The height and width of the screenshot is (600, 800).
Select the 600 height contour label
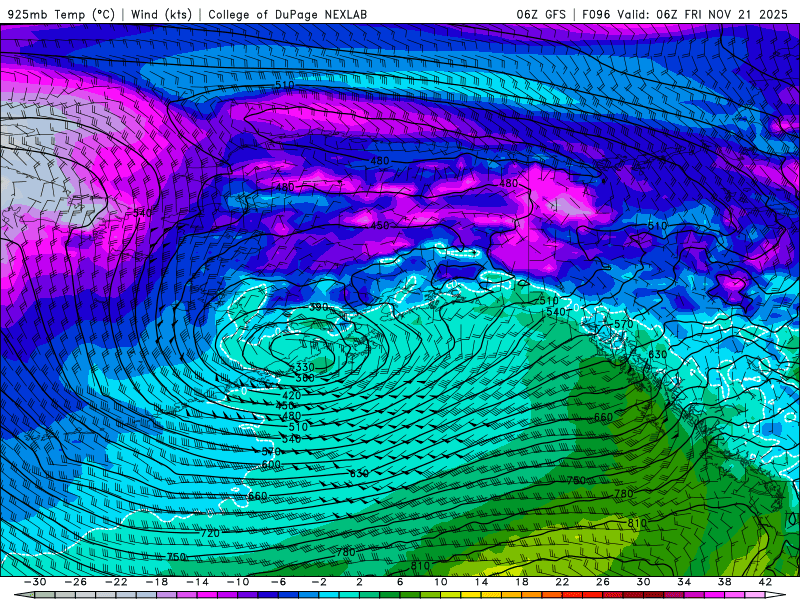pyautogui.click(x=271, y=464)
